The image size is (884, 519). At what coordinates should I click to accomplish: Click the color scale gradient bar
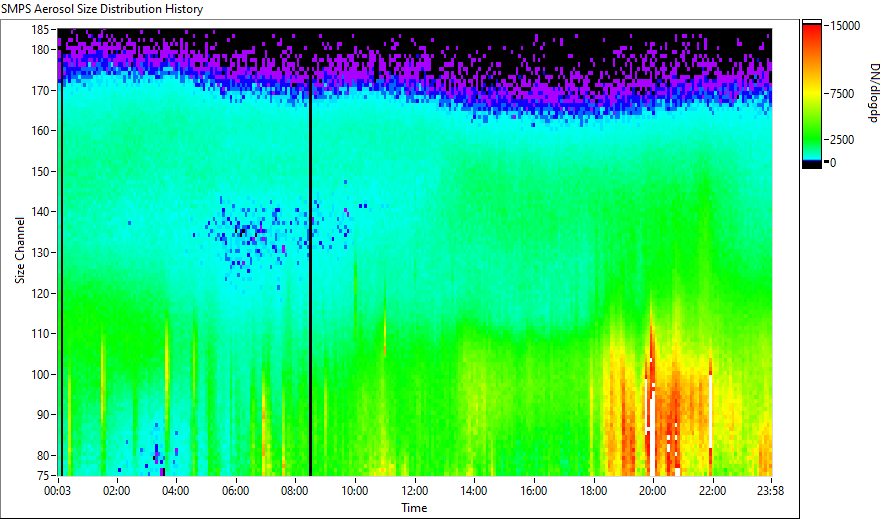click(x=812, y=94)
